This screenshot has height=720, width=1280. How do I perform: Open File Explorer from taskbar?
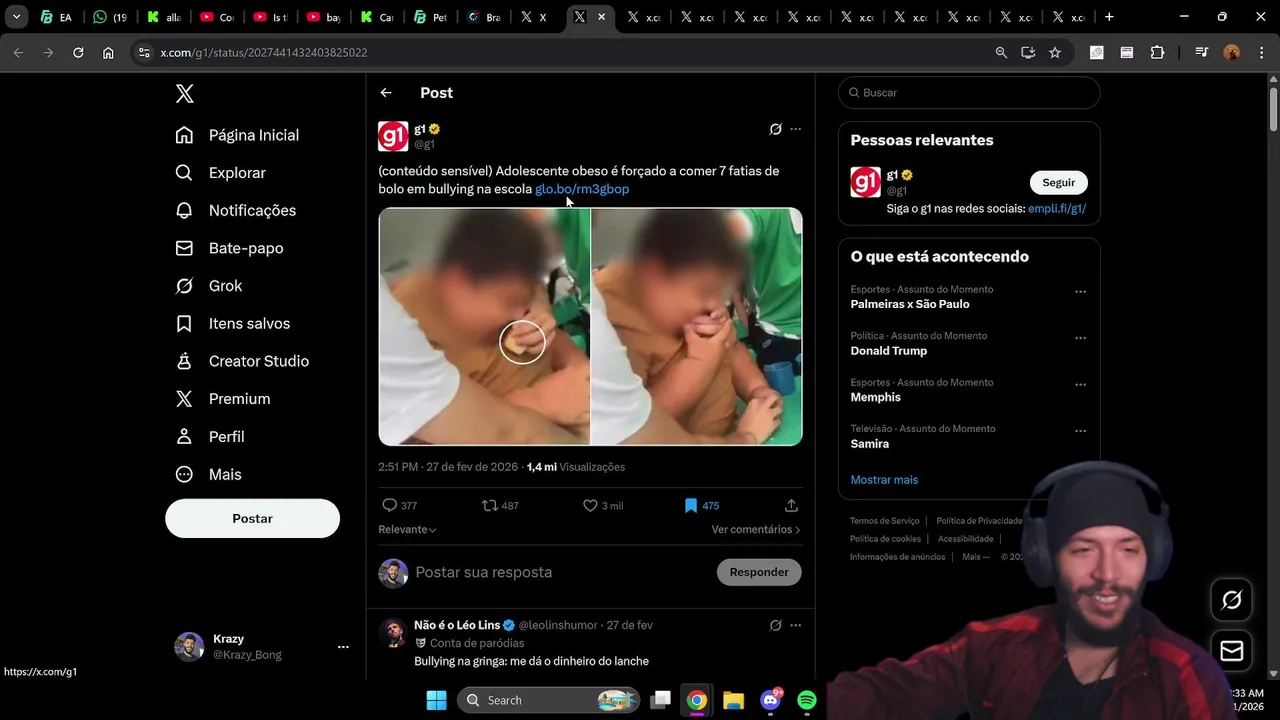733,700
